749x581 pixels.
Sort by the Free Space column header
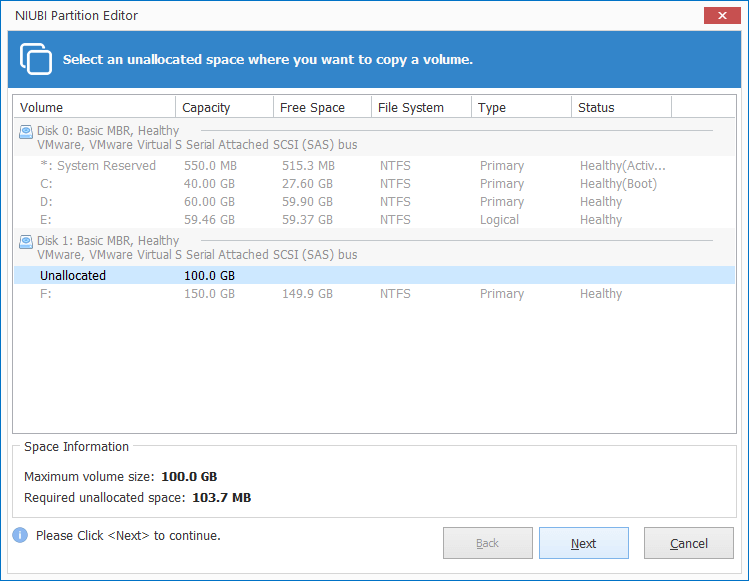[x=321, y=108]
